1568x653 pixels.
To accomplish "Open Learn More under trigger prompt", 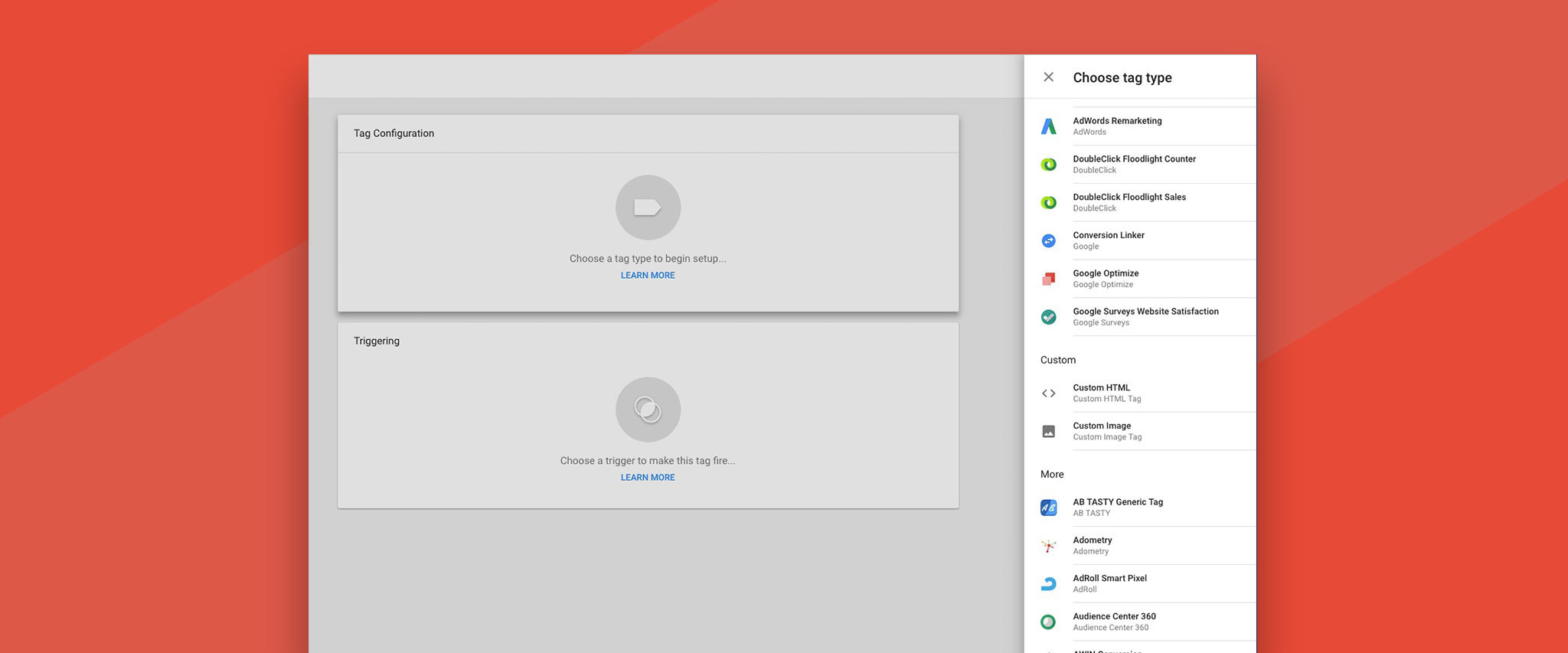I will 648,478.
